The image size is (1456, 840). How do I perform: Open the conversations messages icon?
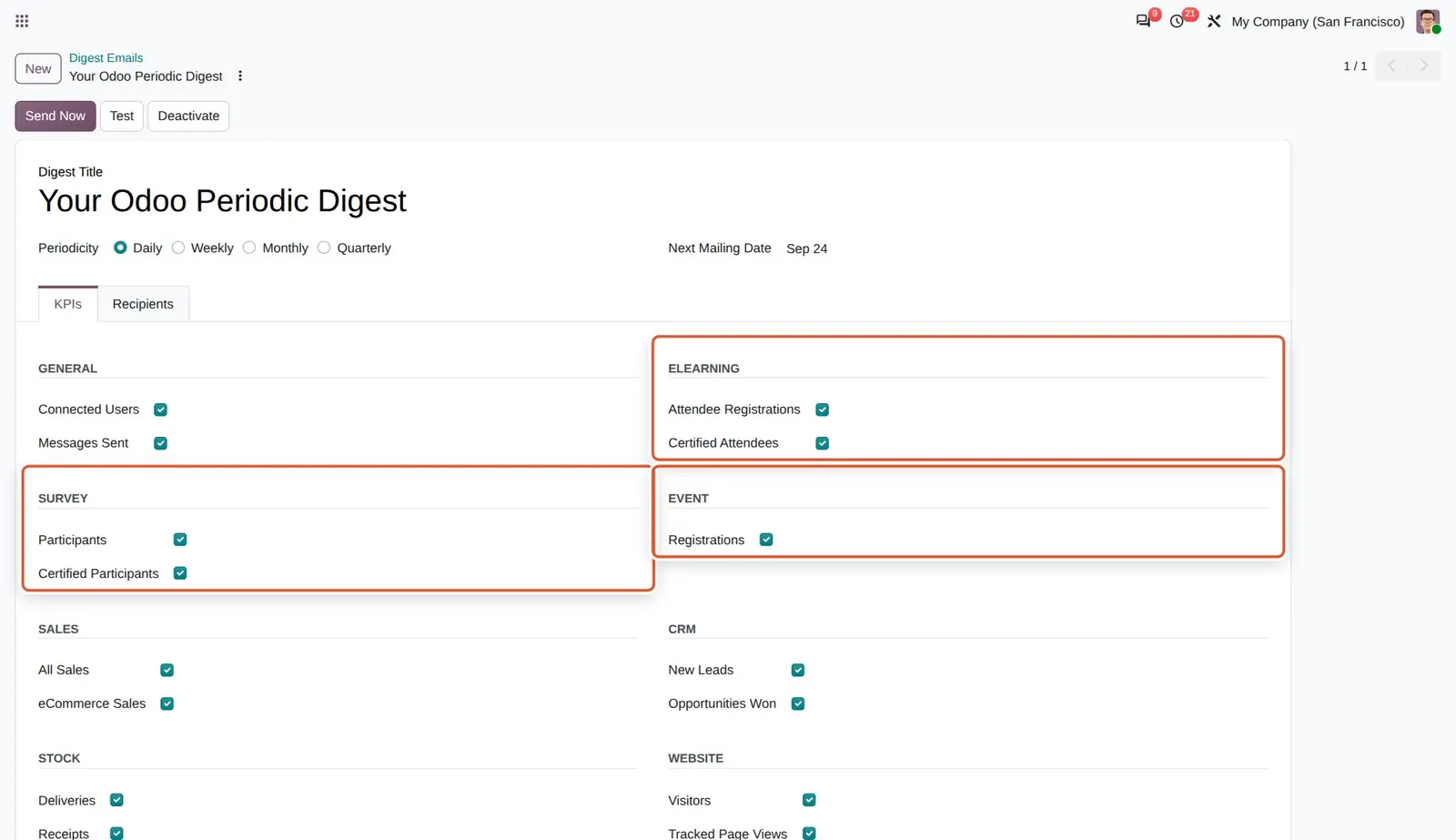[x=1143, y=21]
